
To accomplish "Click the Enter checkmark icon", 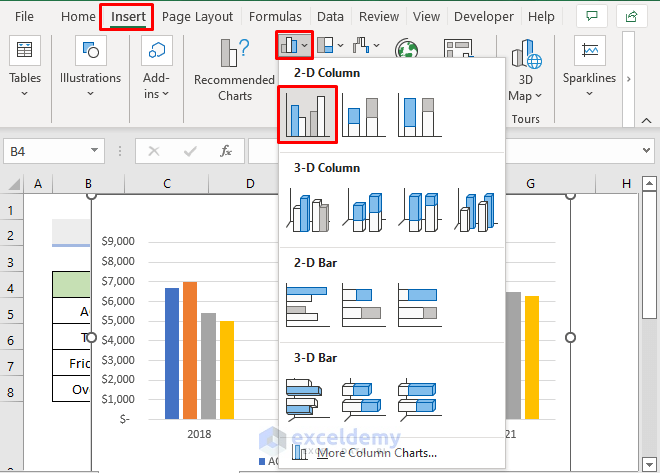I will [190, 151].
